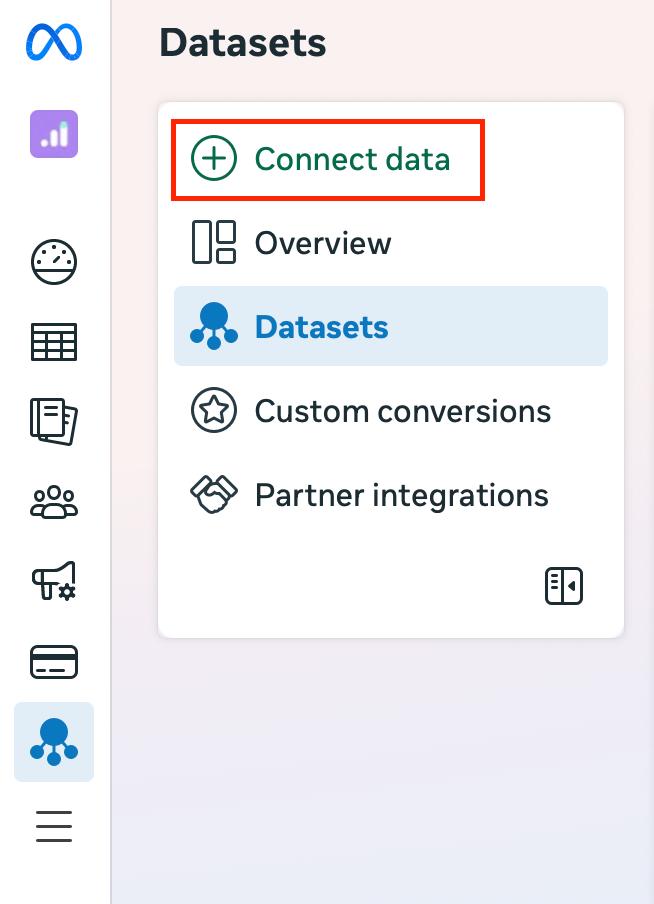Viewport: 654px width, 904px height.
Task: Click the plus circle next to Connect data
Action: [x=214, y=159]
